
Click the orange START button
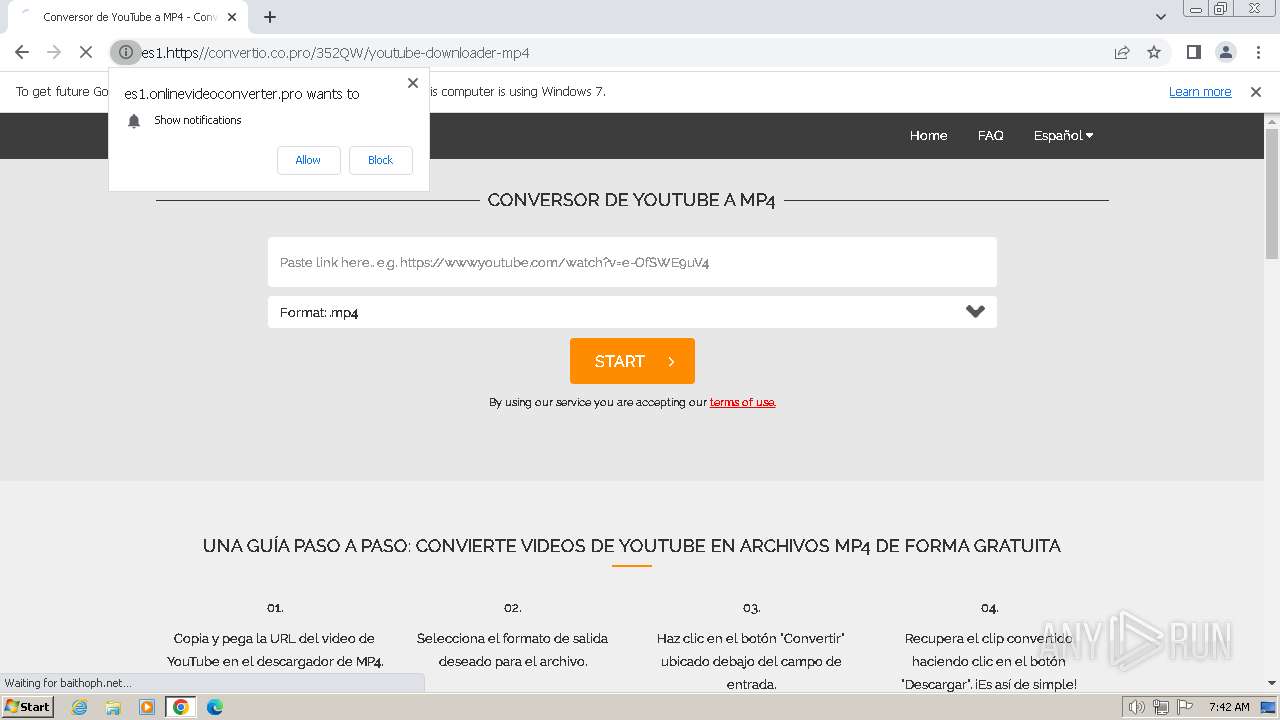(x=632, y=361)
